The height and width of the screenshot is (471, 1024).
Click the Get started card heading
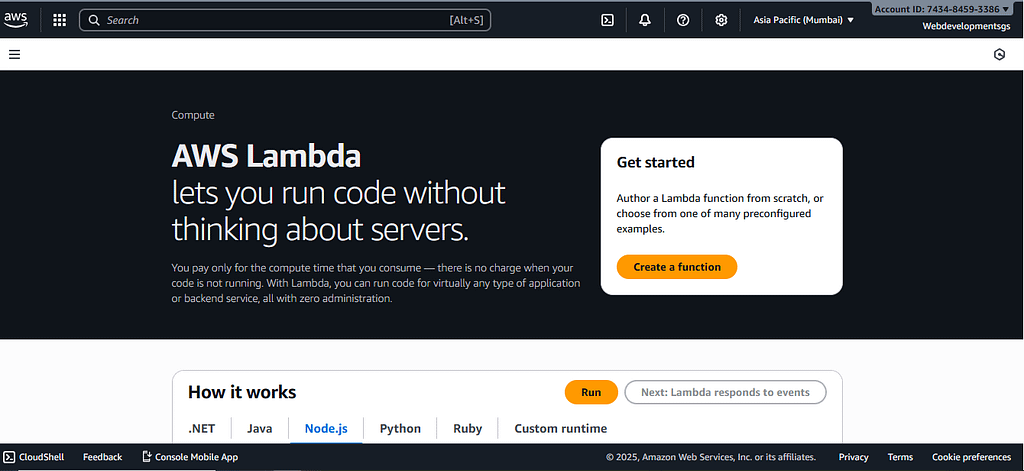[x=655, y=162]
